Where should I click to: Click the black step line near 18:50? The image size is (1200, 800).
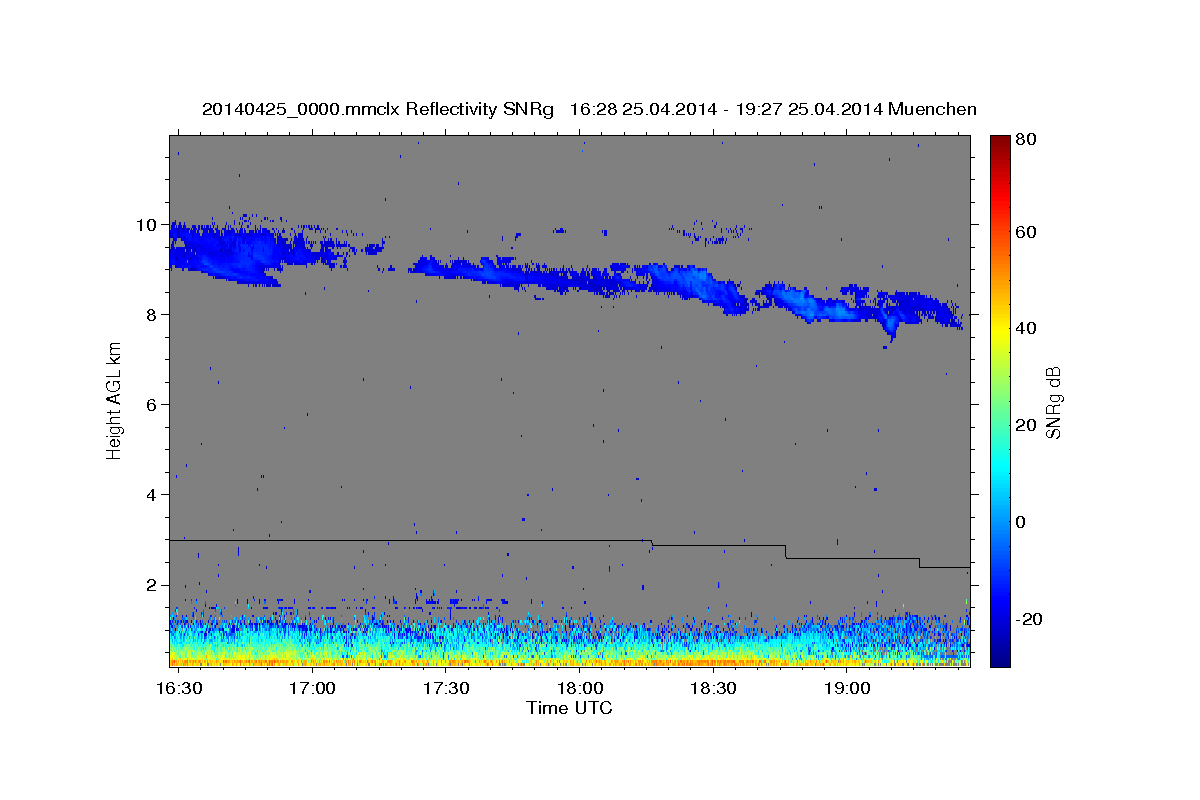[x=850, y=558]
